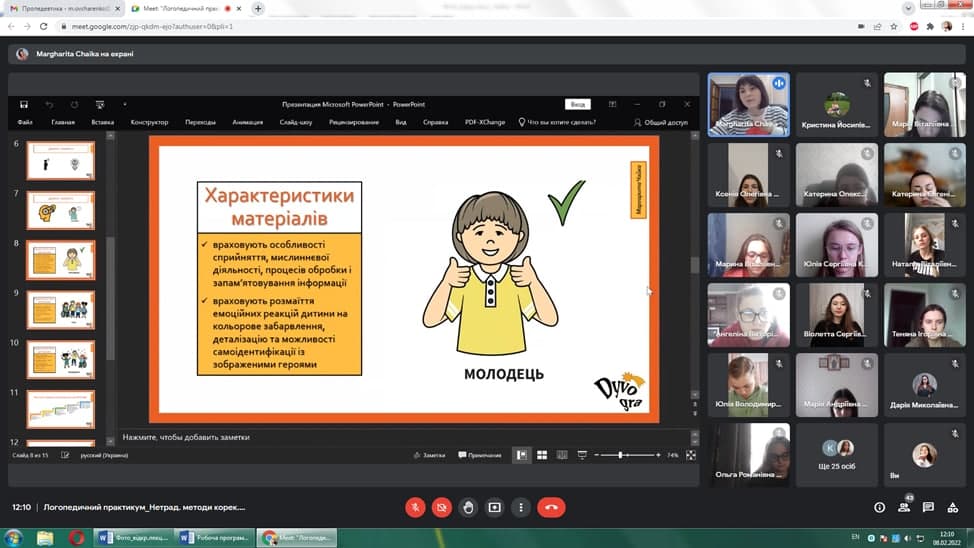Click the present screen button

coord(494,507)
